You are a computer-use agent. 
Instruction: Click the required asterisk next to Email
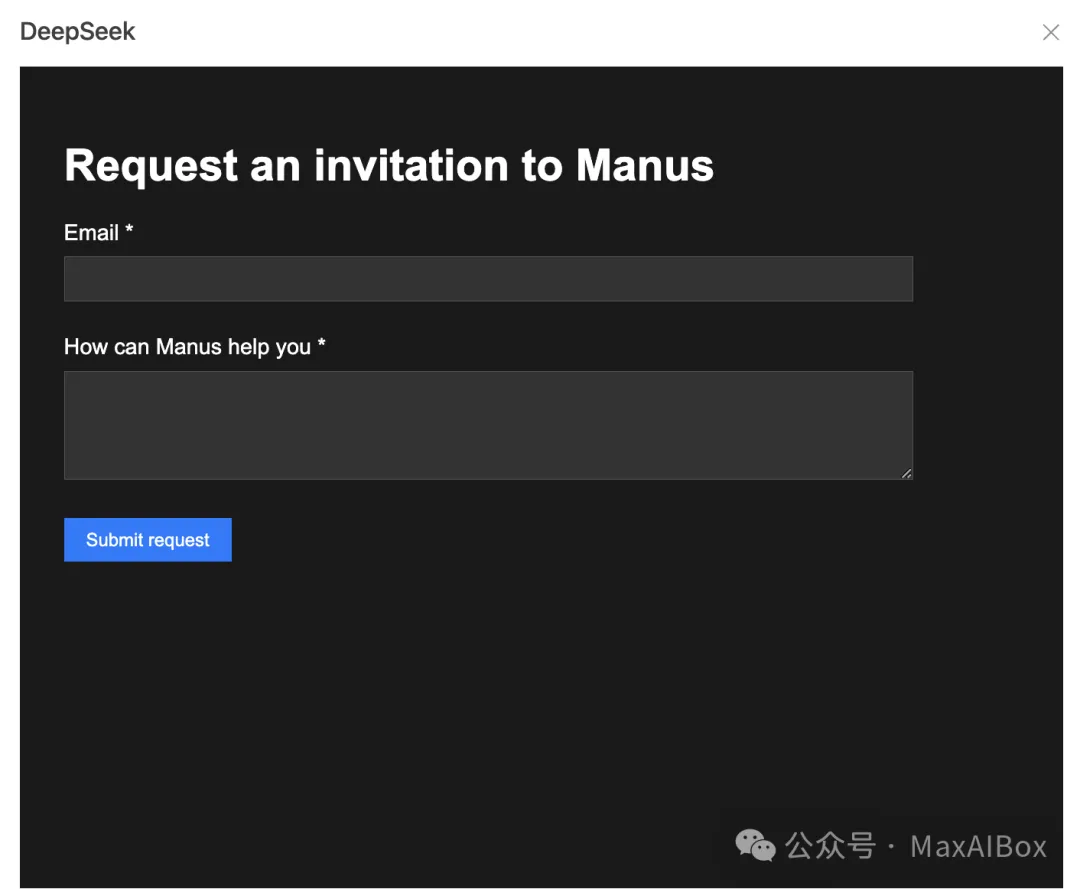coord(129,231)
